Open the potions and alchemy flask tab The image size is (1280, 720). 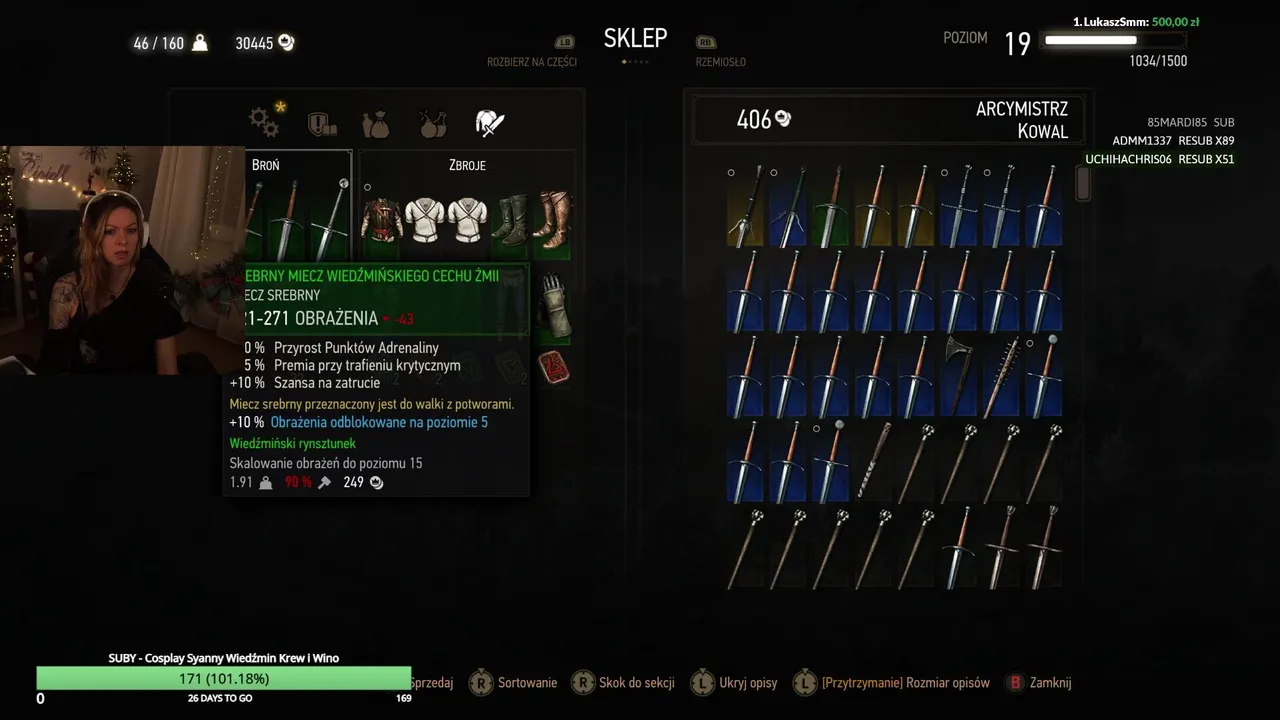(x=433, y=123)
